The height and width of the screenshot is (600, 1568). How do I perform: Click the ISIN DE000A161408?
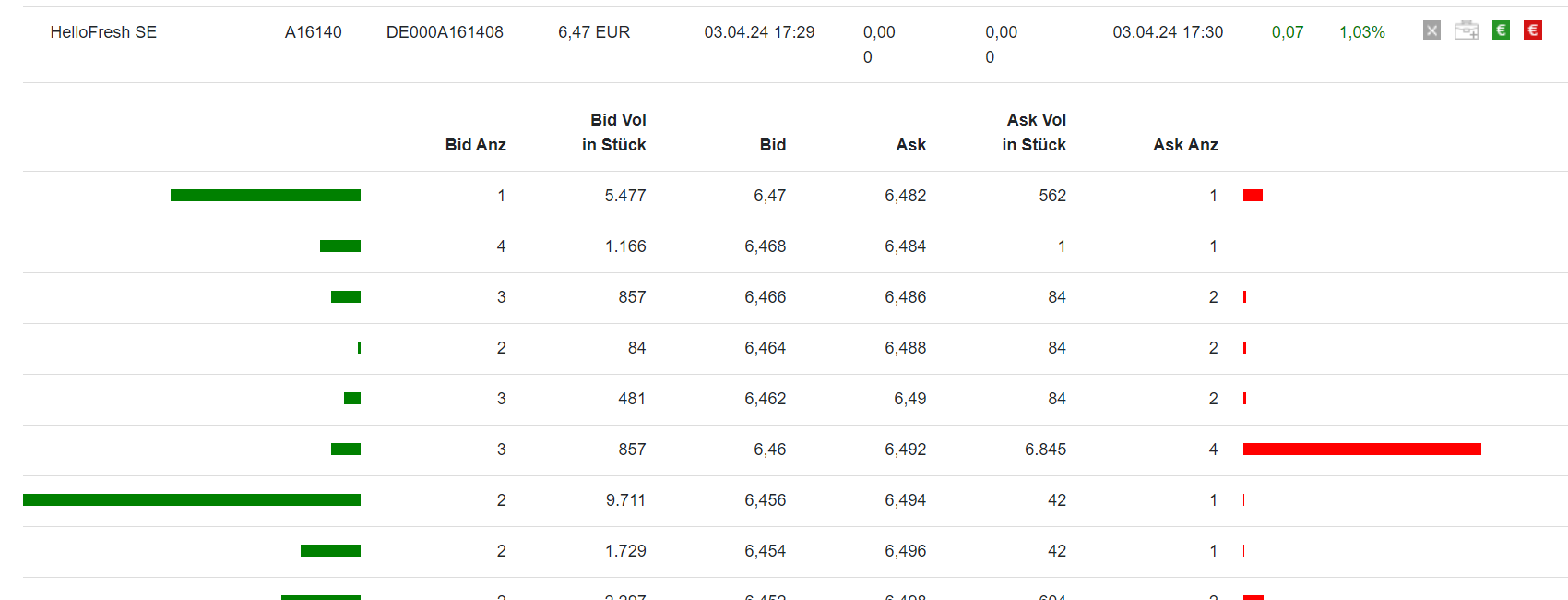tap(445, 32)
